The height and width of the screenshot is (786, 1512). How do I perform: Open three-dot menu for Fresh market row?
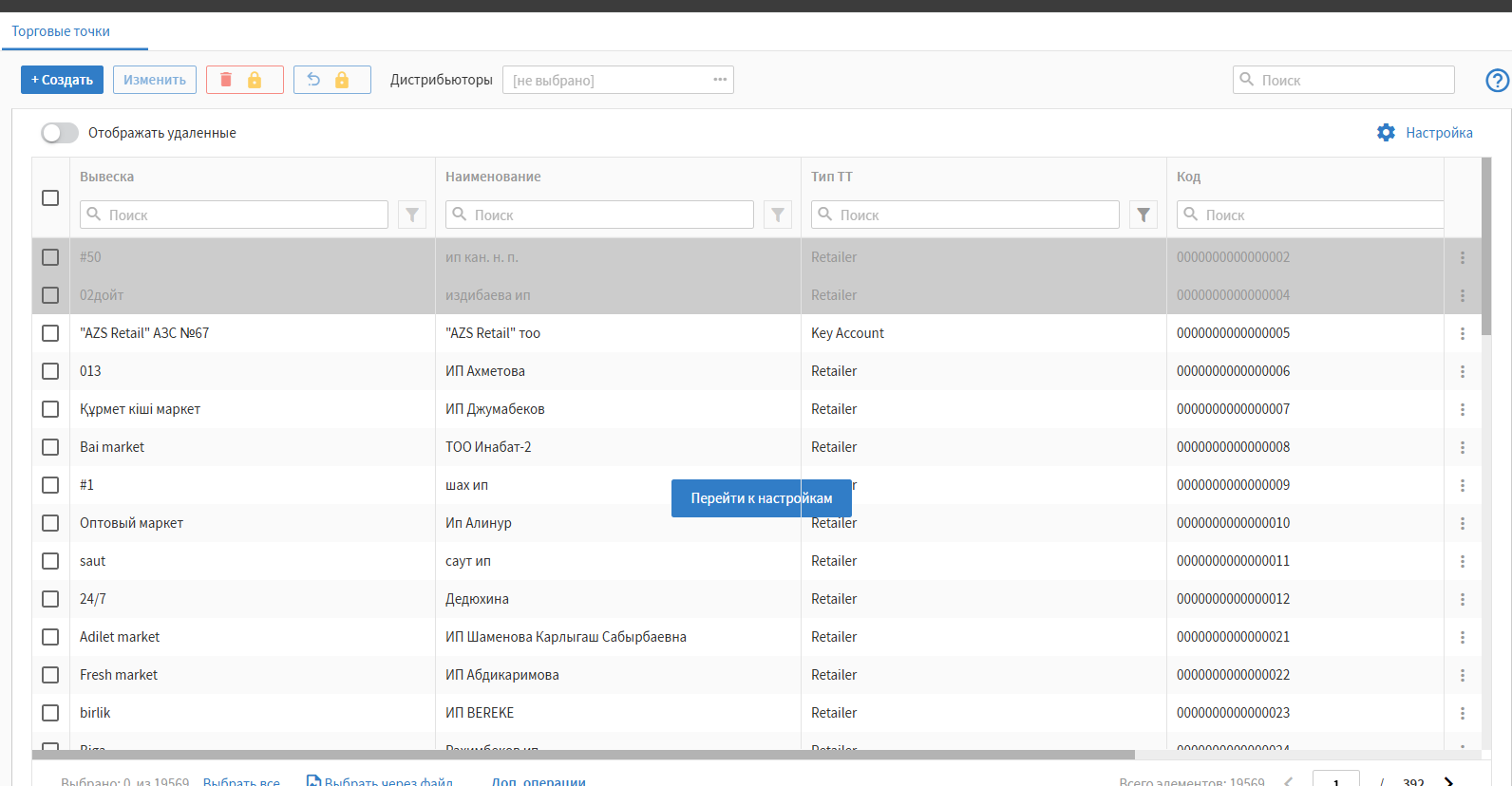pyautogui.click(x=1463, y=675)
